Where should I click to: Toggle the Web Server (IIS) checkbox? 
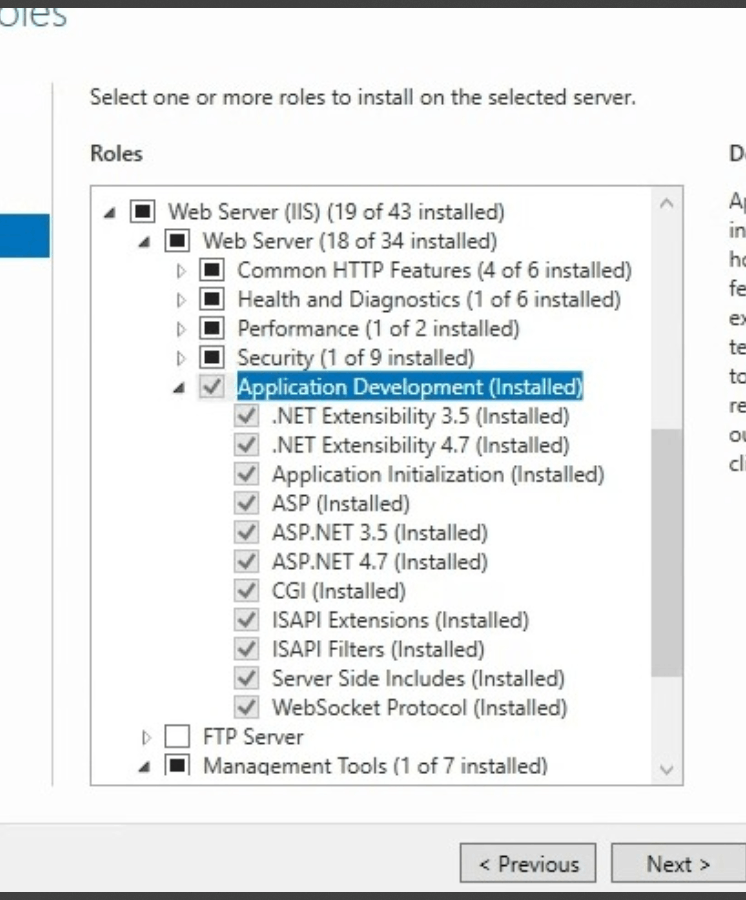(x=142, y=211)
